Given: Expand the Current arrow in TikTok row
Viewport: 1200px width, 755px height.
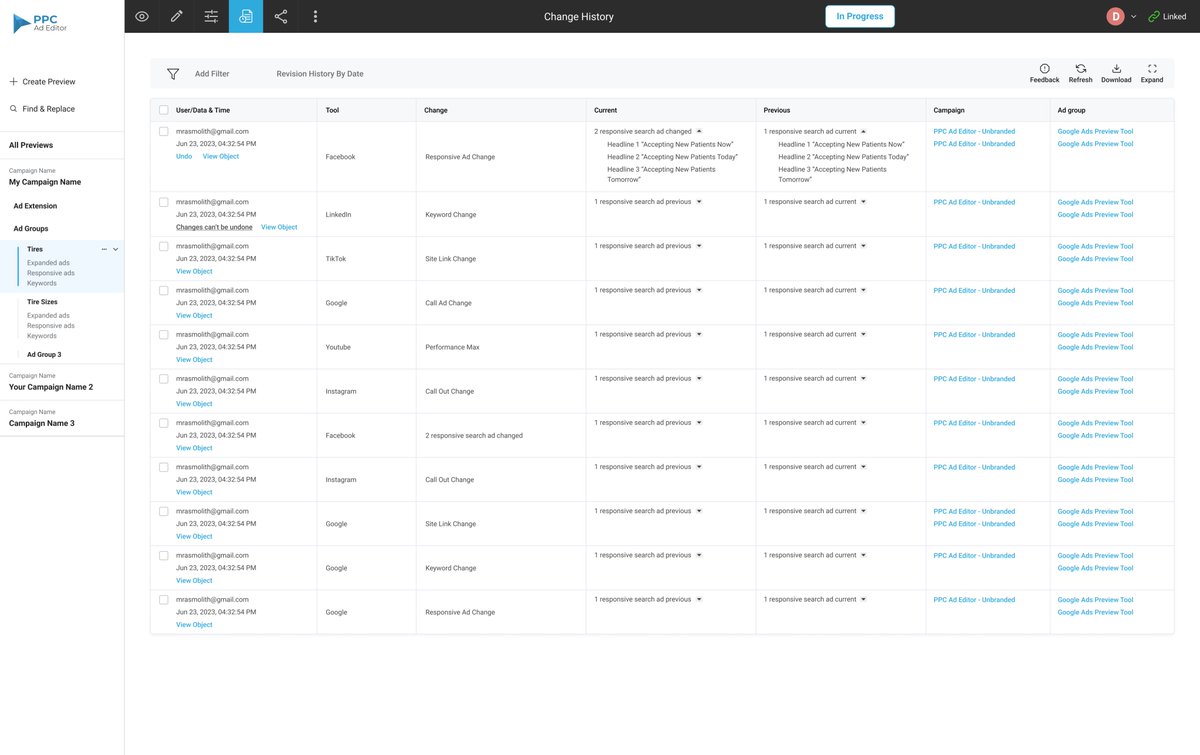Looking at the screenshot, I should coord(699,246).
